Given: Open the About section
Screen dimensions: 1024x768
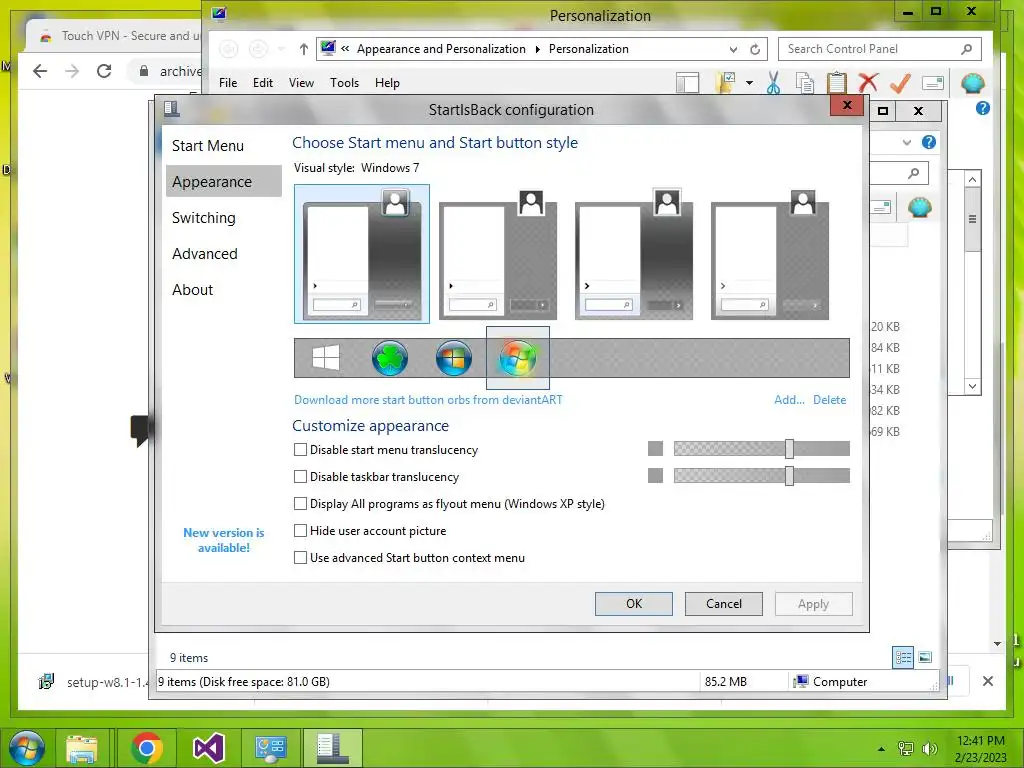Looking at the screenshot, I should pyautogui.click(x=223, y=289).
